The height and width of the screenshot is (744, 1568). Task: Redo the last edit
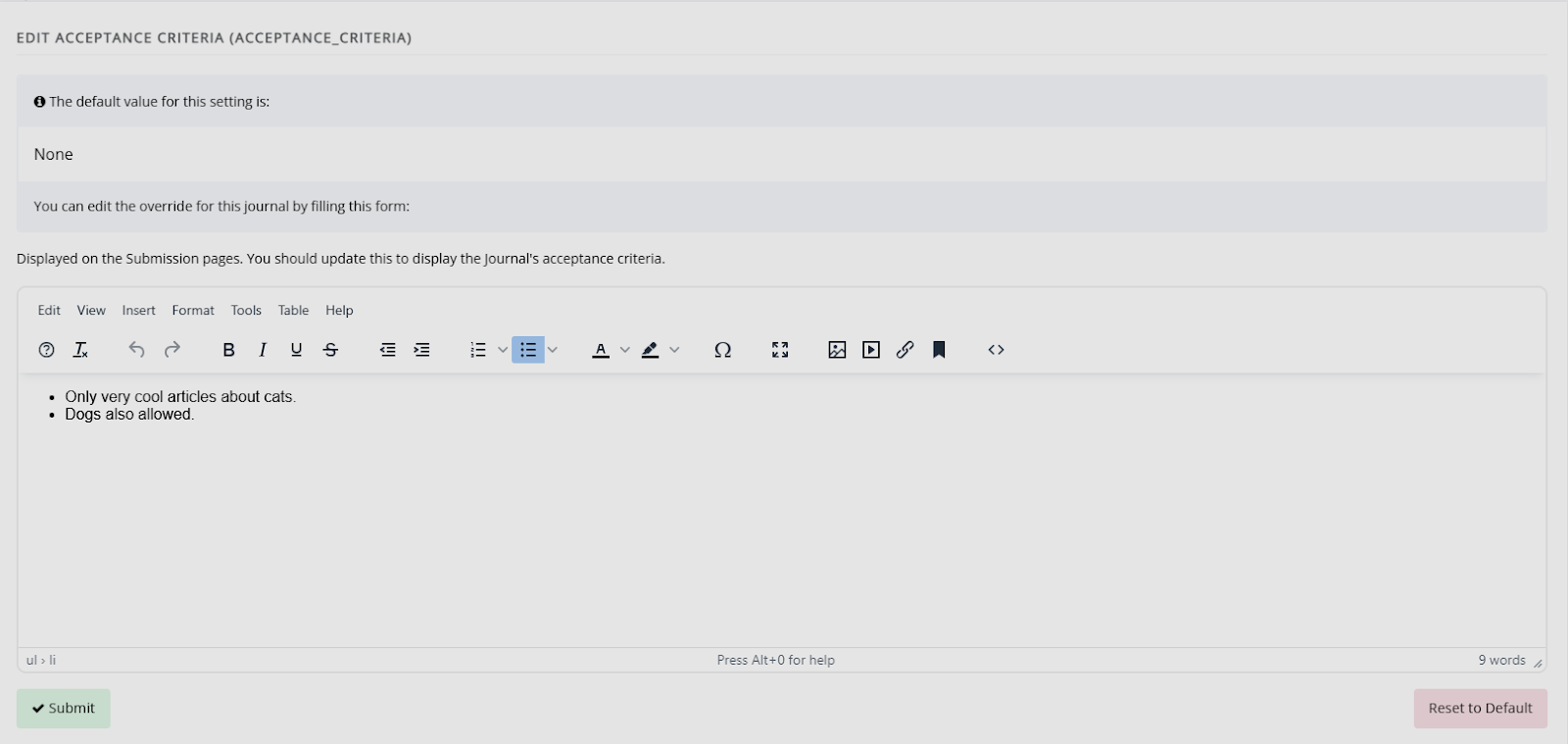coord(172,350)
